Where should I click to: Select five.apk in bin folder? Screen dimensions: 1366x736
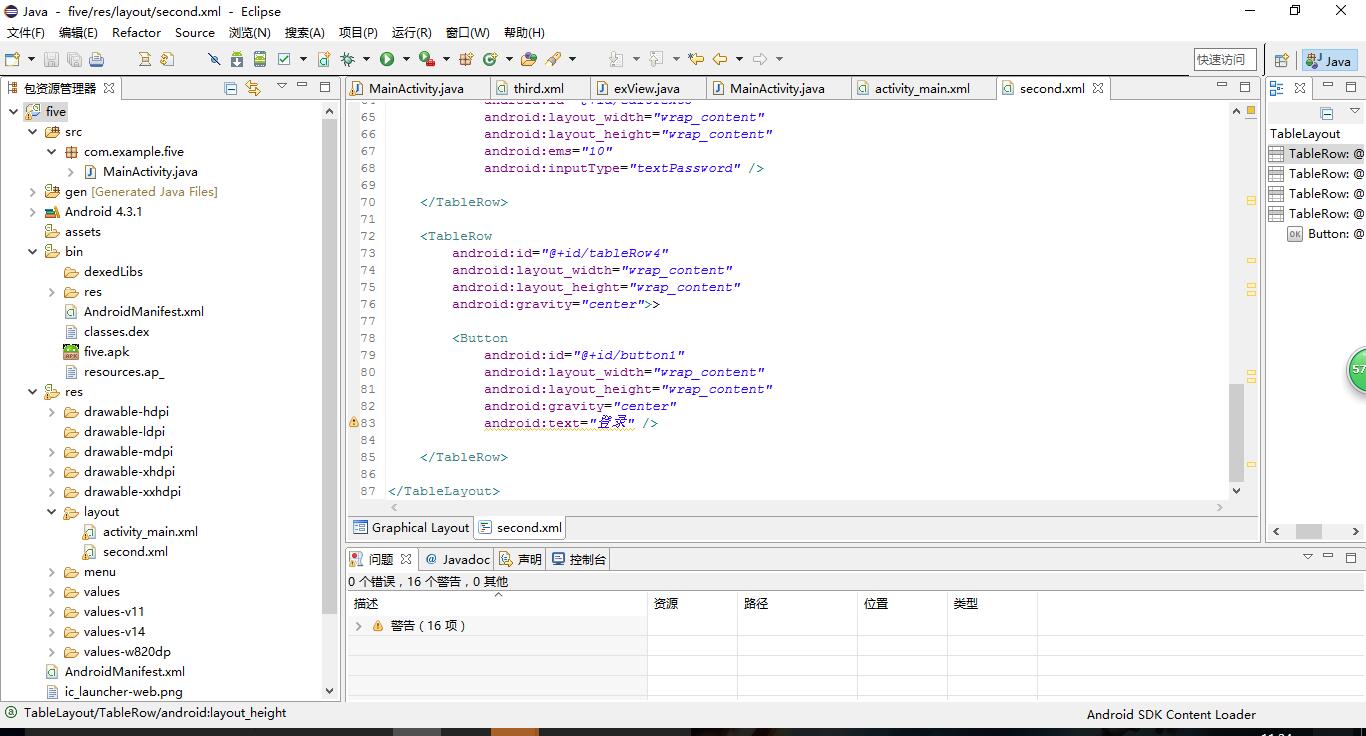click(x=106, y=351)
